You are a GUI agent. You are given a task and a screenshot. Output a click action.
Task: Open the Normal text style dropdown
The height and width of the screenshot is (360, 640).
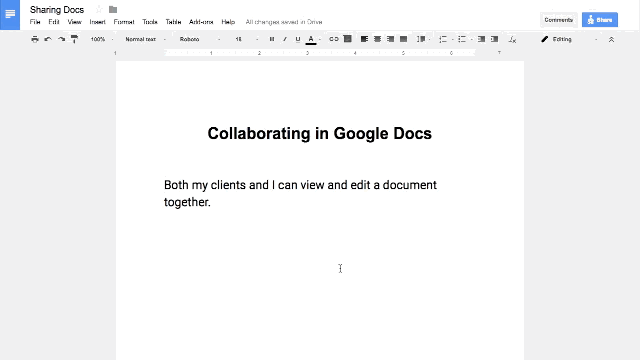145,39
